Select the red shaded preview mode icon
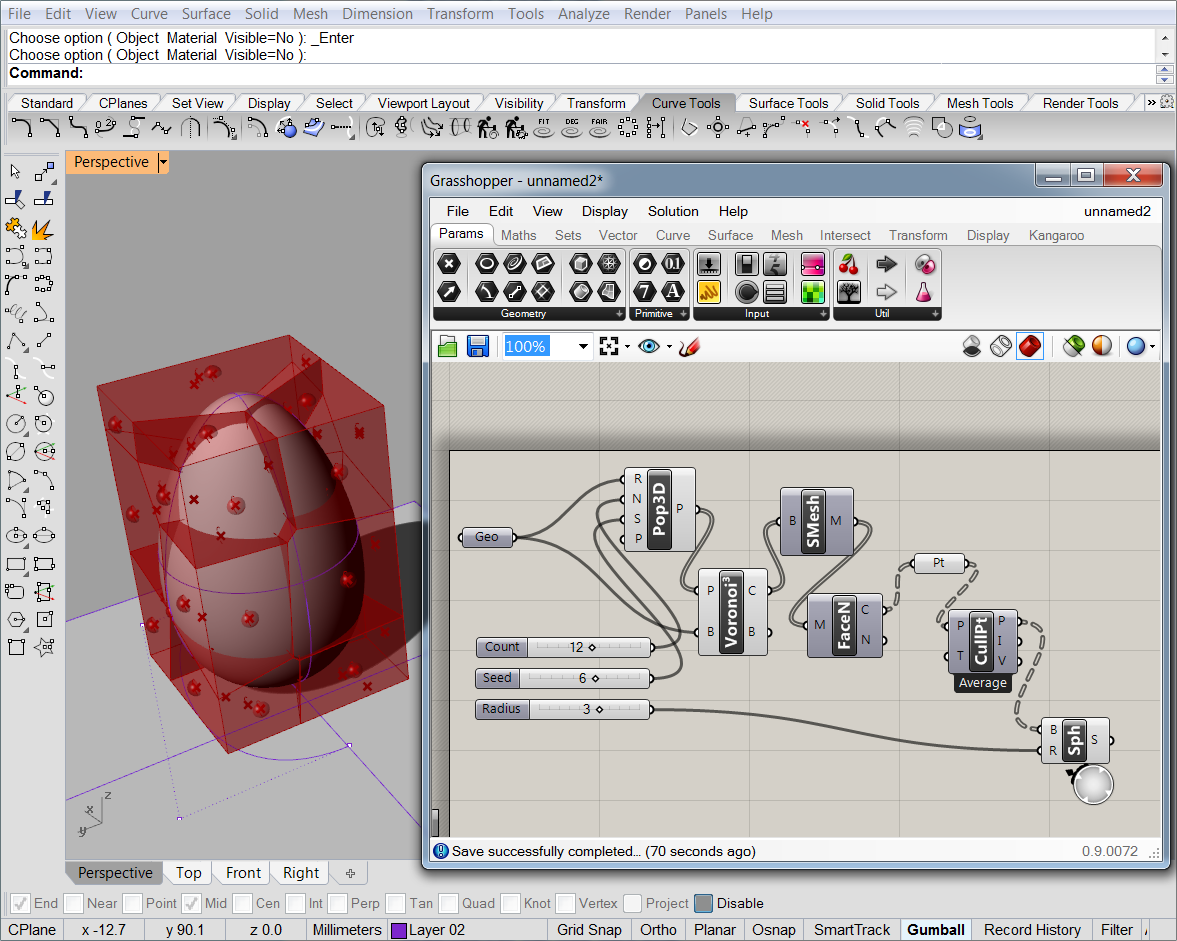 coord(1030,346)
